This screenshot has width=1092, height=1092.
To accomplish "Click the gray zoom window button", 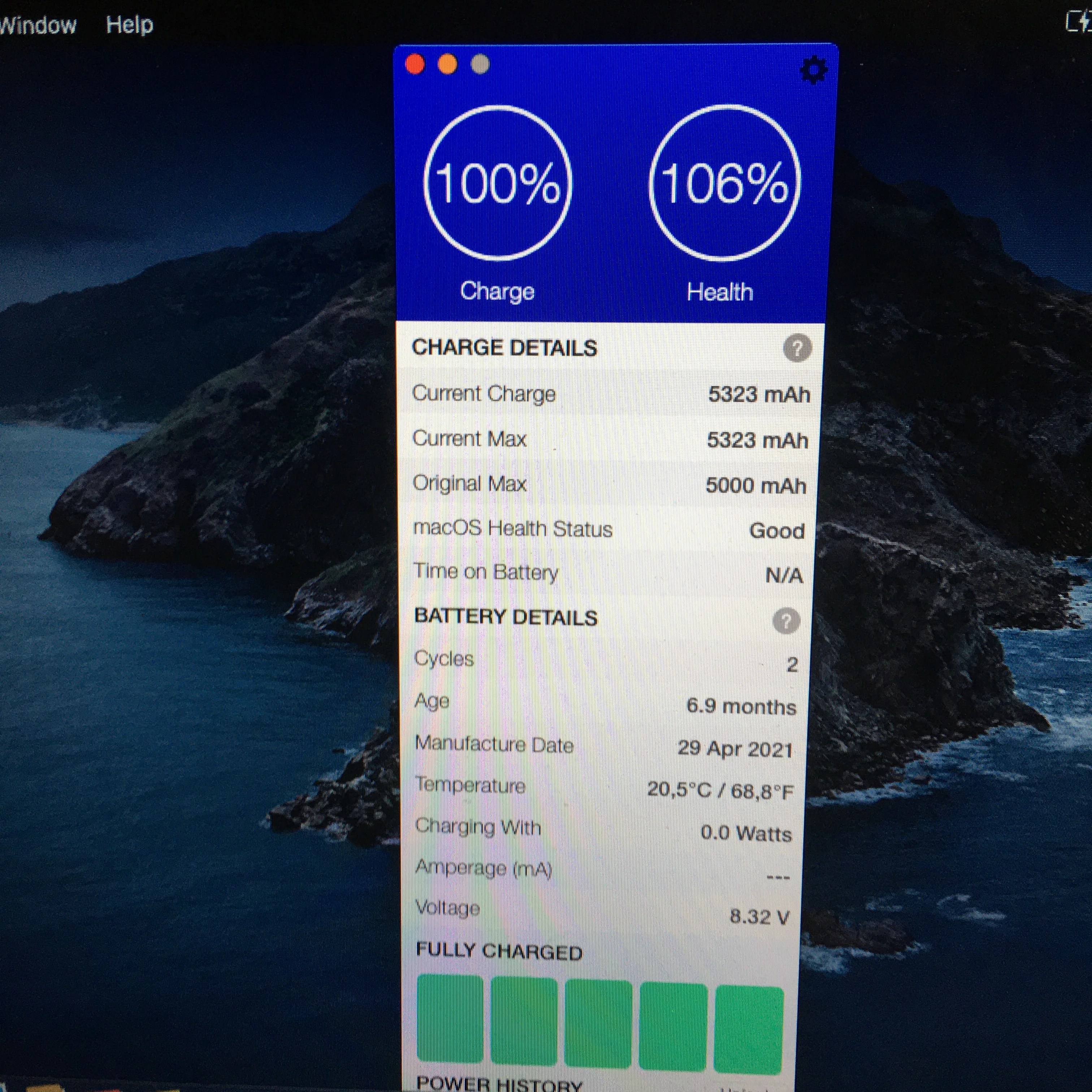I will point(480,64).
